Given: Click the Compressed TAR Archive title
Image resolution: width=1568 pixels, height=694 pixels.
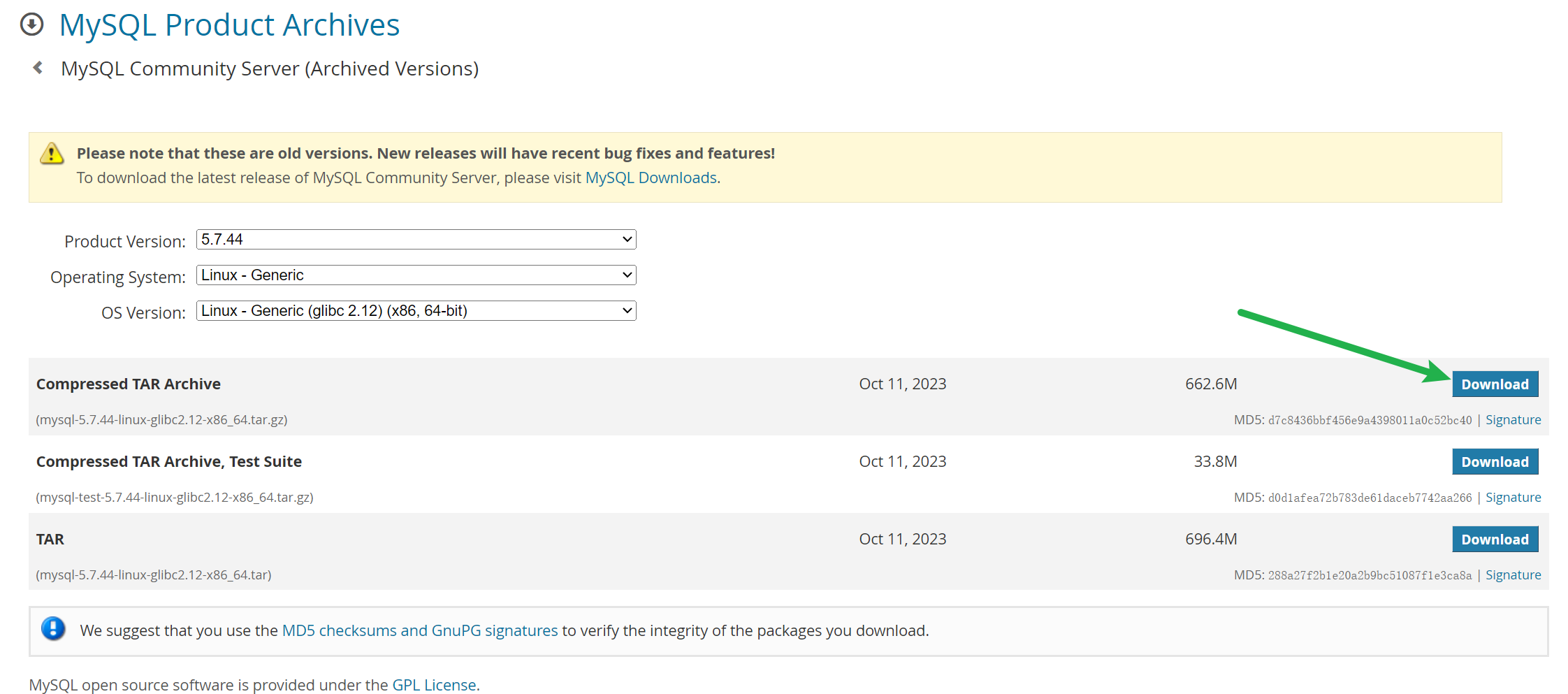Looking at the screenshot, I should [x=129, y=384].
